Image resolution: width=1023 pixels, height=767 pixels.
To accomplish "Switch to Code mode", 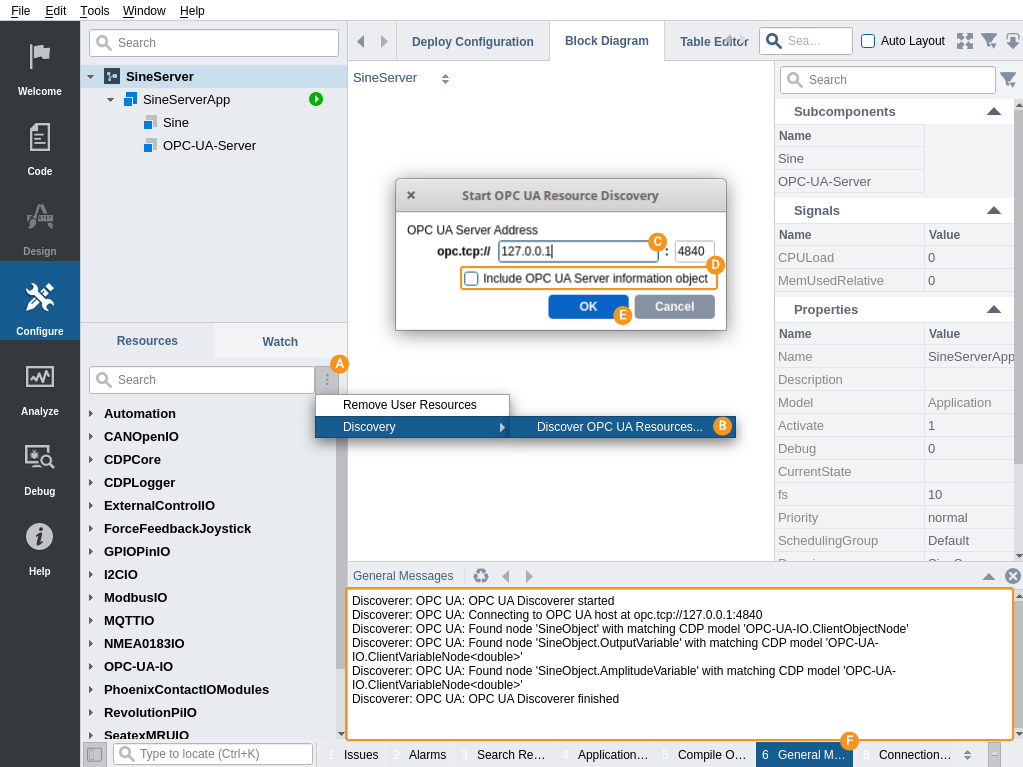I will click(x=39, y=145).
